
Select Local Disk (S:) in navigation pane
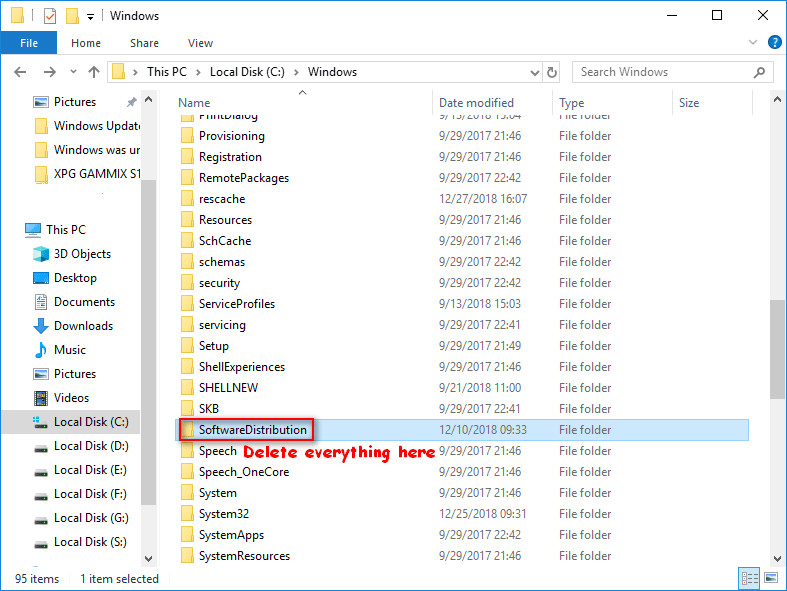click(90, 542)
